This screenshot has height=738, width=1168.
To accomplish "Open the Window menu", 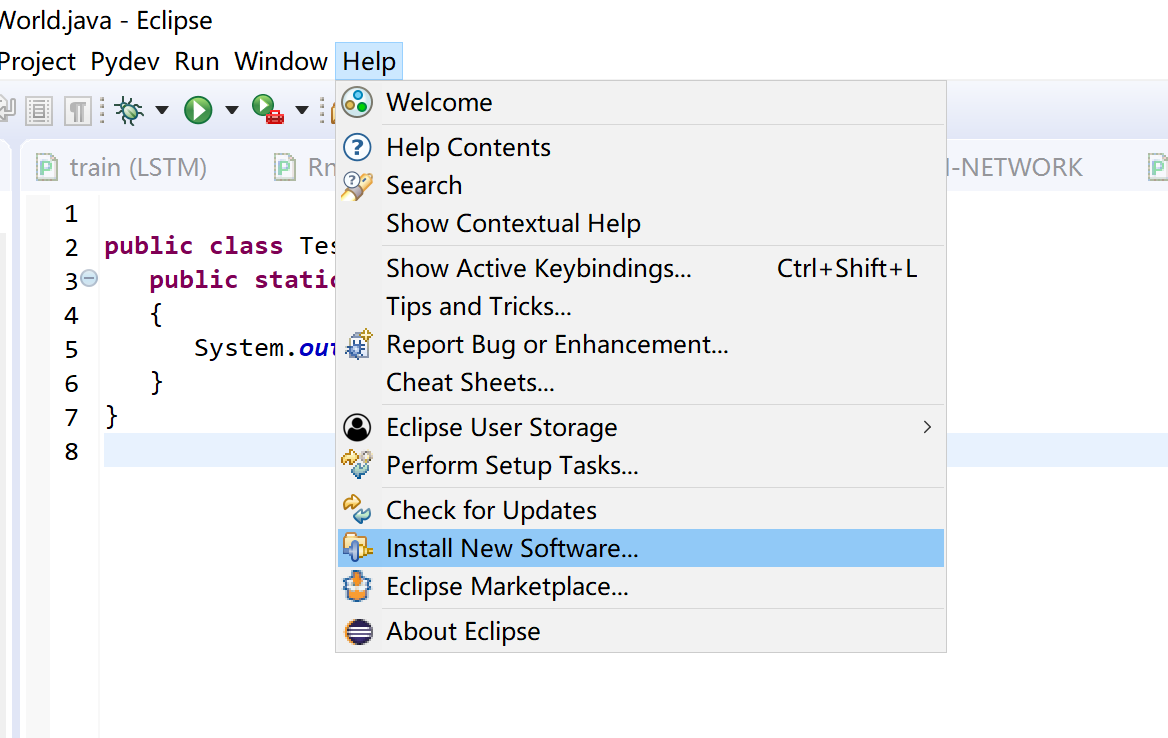I will [x=280, y=61].
